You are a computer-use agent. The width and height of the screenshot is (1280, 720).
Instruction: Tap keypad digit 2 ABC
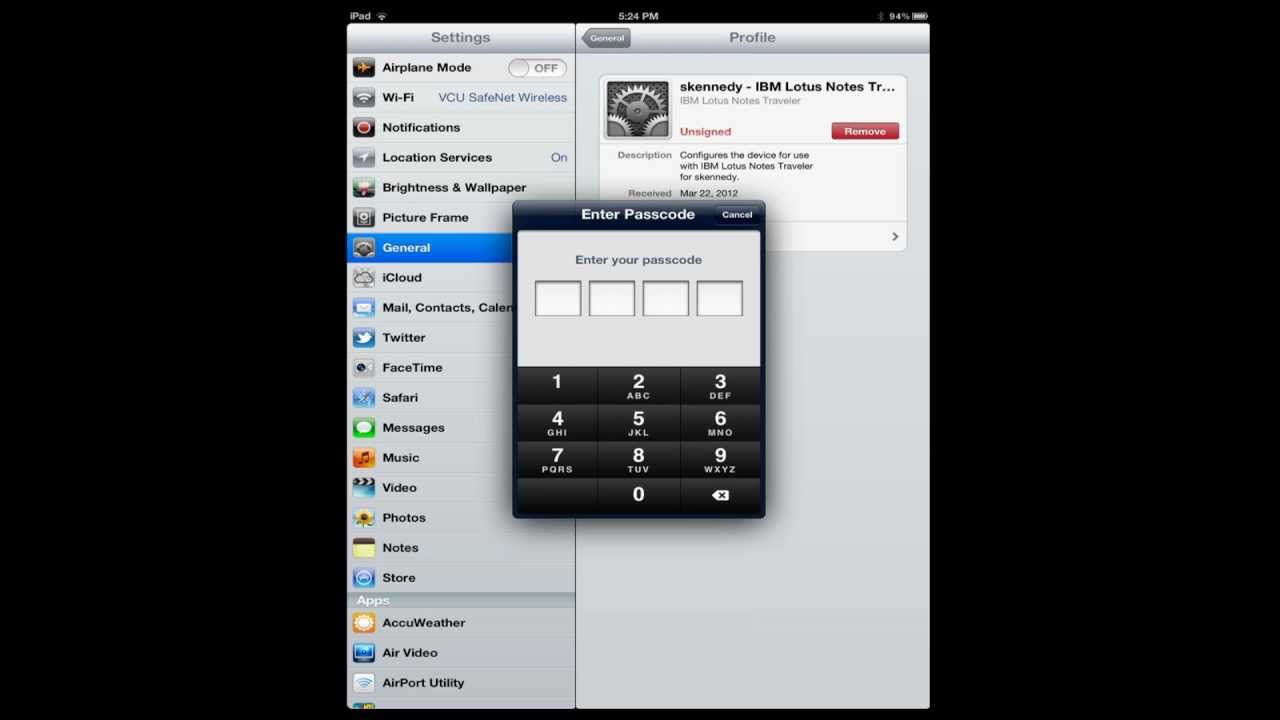[639, 386]
